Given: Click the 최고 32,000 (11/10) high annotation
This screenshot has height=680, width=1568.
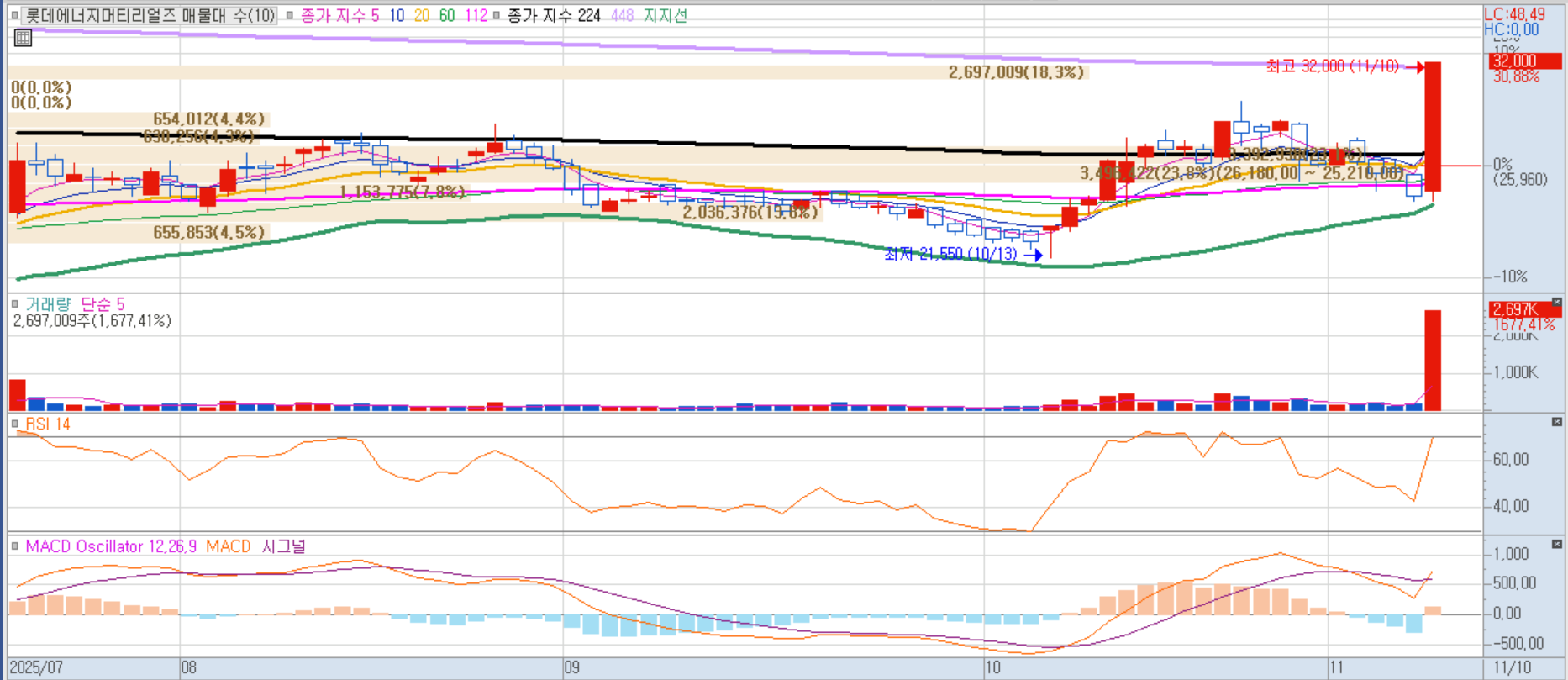Looking at the screenshot, I should click(x=1333, y=66).
